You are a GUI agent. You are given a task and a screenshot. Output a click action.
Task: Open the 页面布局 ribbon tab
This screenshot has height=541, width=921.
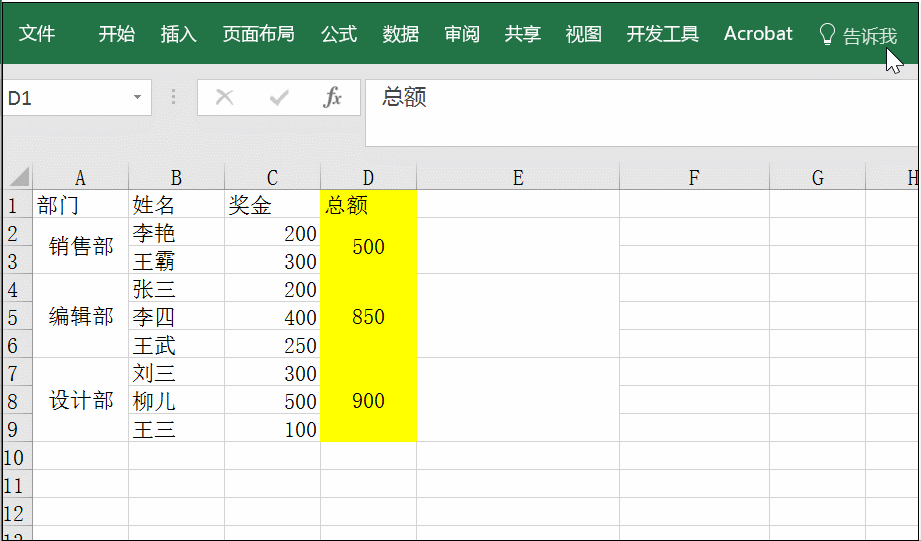(258, 33)
